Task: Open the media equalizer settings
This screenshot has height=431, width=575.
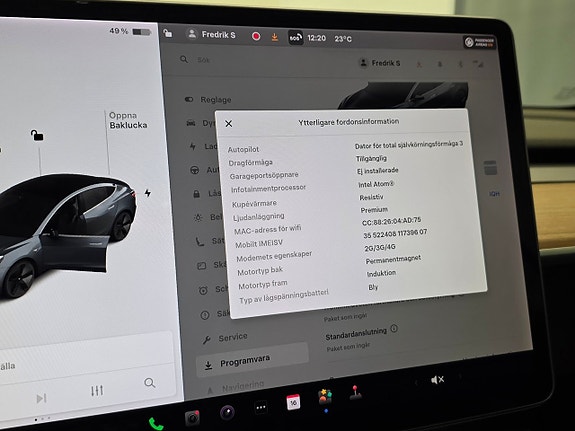Action: tap(97, 391)
